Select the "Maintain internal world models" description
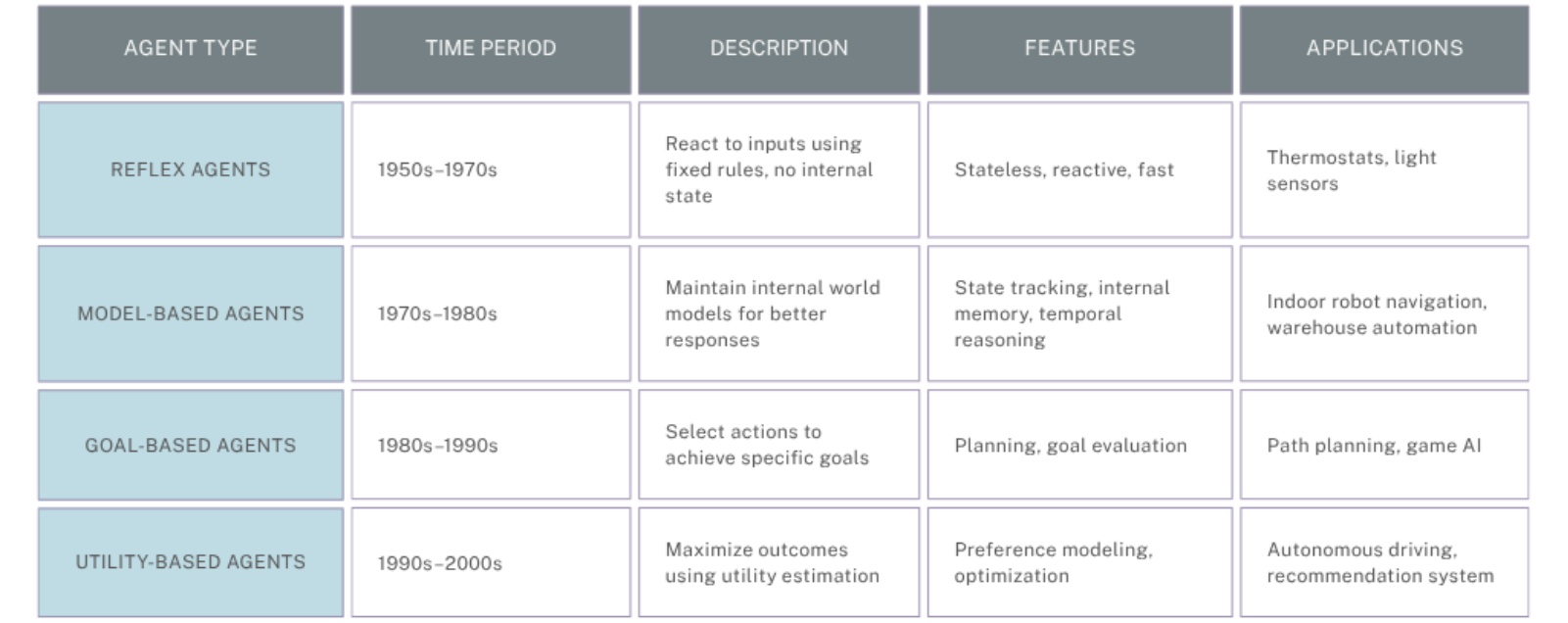The width and height of the screenshot is (1568, 623). tap(773, 313)
